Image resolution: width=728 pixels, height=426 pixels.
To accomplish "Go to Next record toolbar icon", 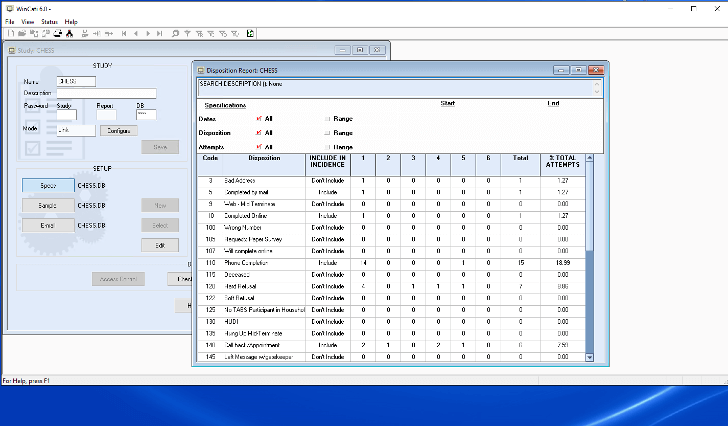I will [148, 33].
